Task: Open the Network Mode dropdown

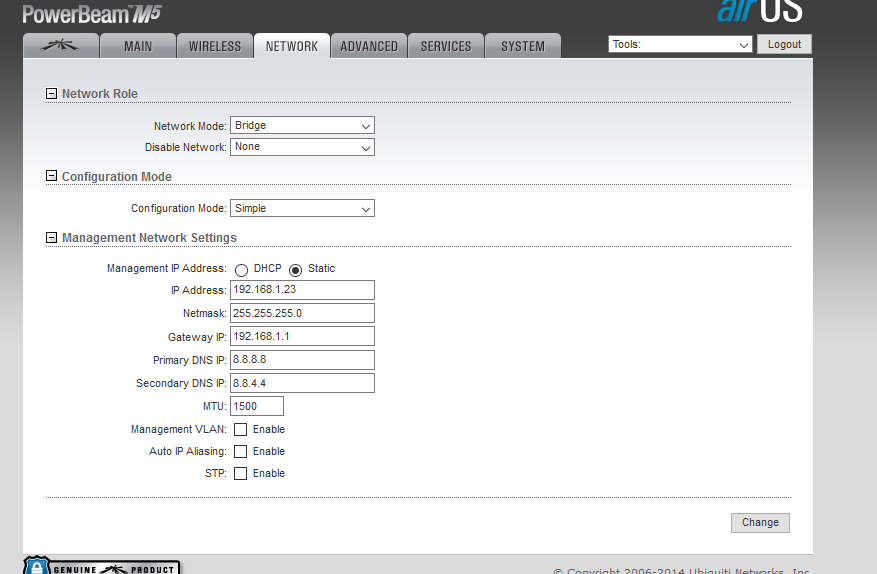Action: (x=302, y=125)
